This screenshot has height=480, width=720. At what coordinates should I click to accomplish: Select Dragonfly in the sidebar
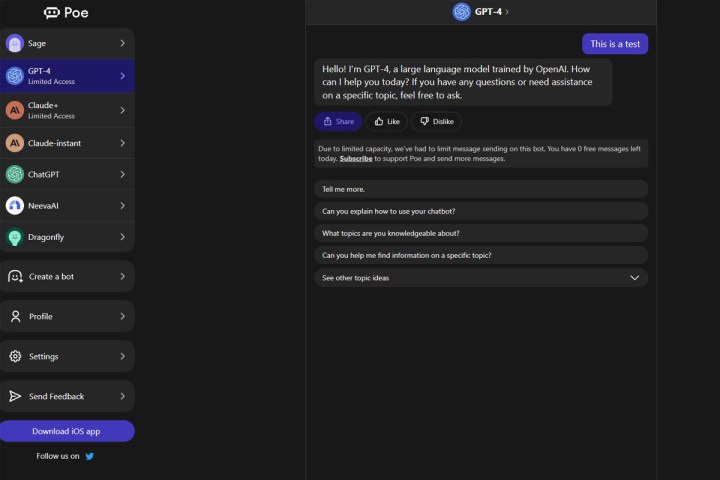67,237
